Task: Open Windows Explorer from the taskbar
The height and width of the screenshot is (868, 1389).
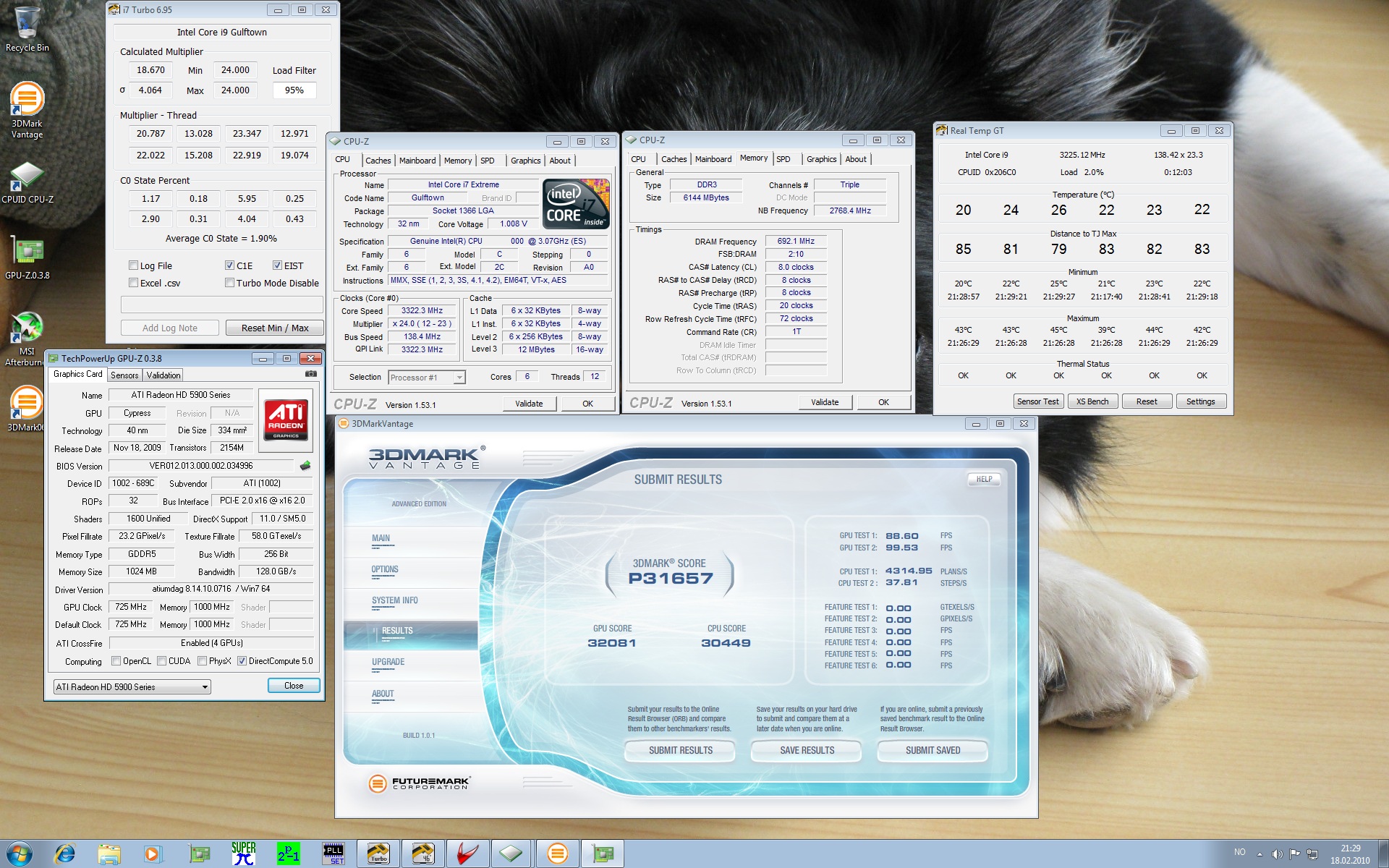Action: pos(109,854)
